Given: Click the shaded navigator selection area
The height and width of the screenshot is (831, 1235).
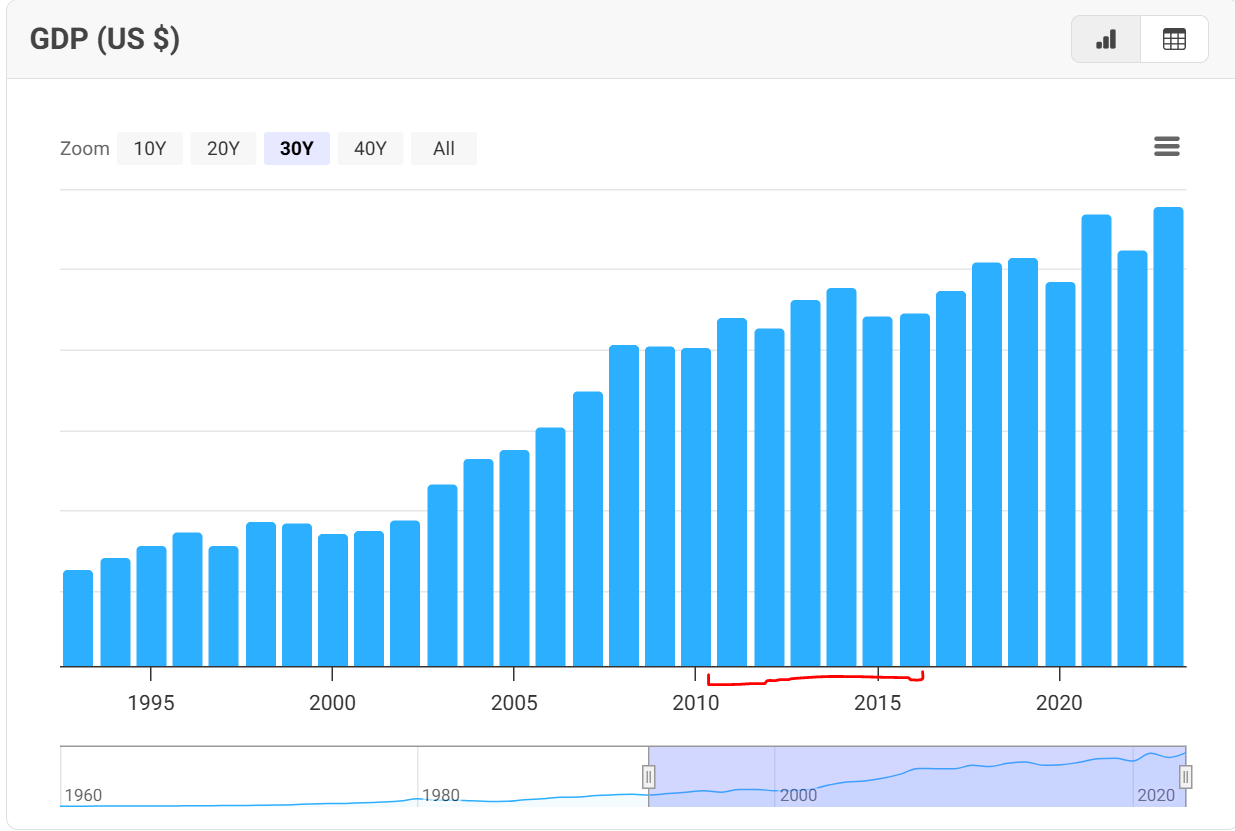Looking at the screenshot, I should (x=917, y=776).
